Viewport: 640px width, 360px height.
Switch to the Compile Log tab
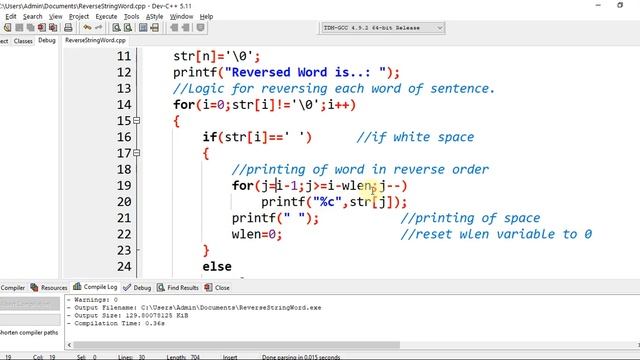click(95, 287)
